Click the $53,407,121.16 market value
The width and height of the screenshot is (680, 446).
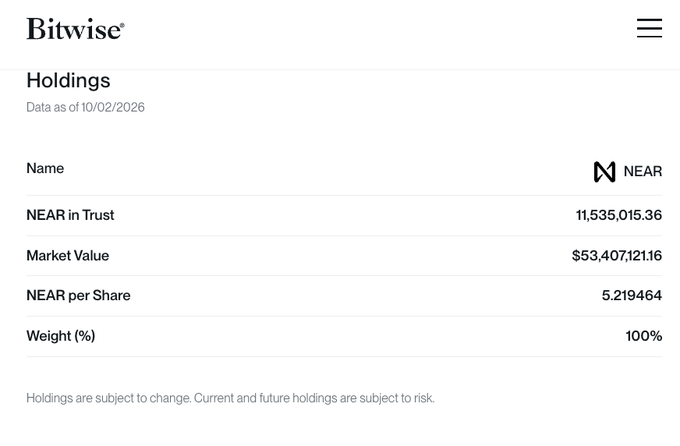(617, 256)
